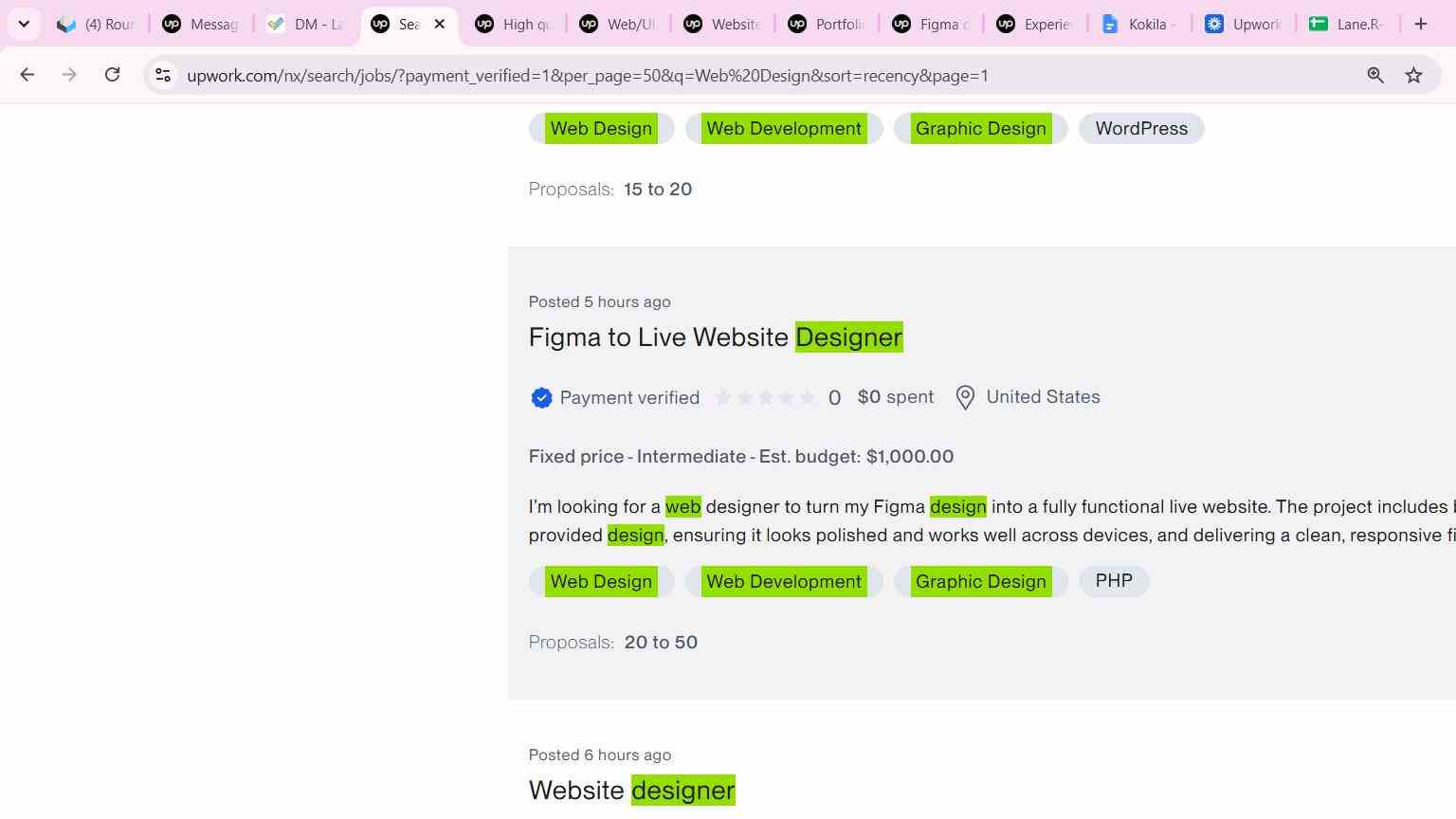
Task: Select the WordPress skill tag
Action: point(1141,129)
